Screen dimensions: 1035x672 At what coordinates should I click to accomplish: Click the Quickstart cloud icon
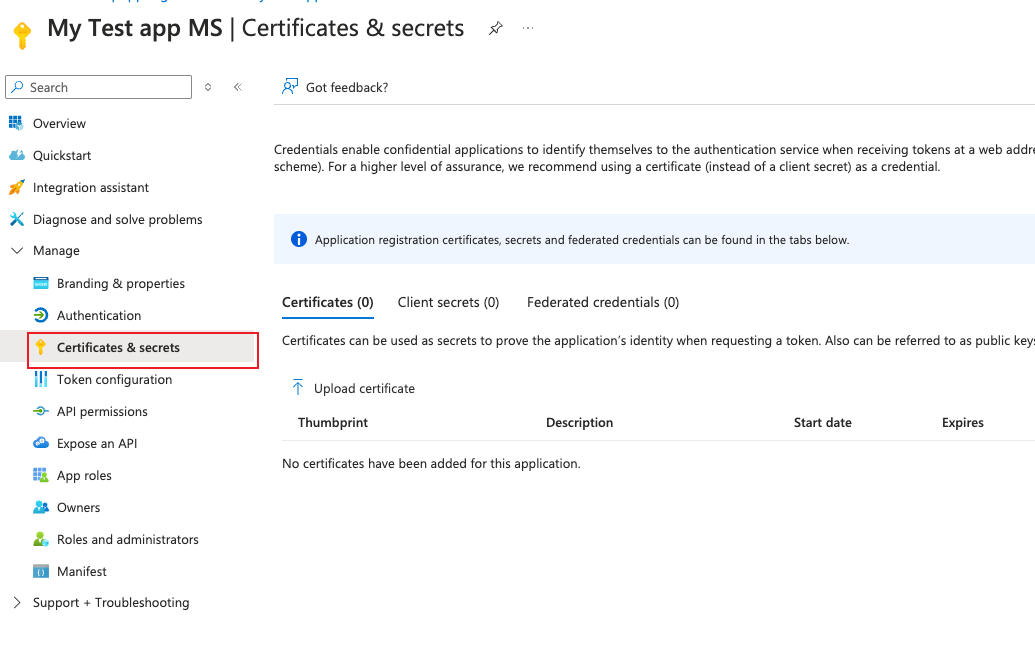pyautogui.click(x=17, y=155)
